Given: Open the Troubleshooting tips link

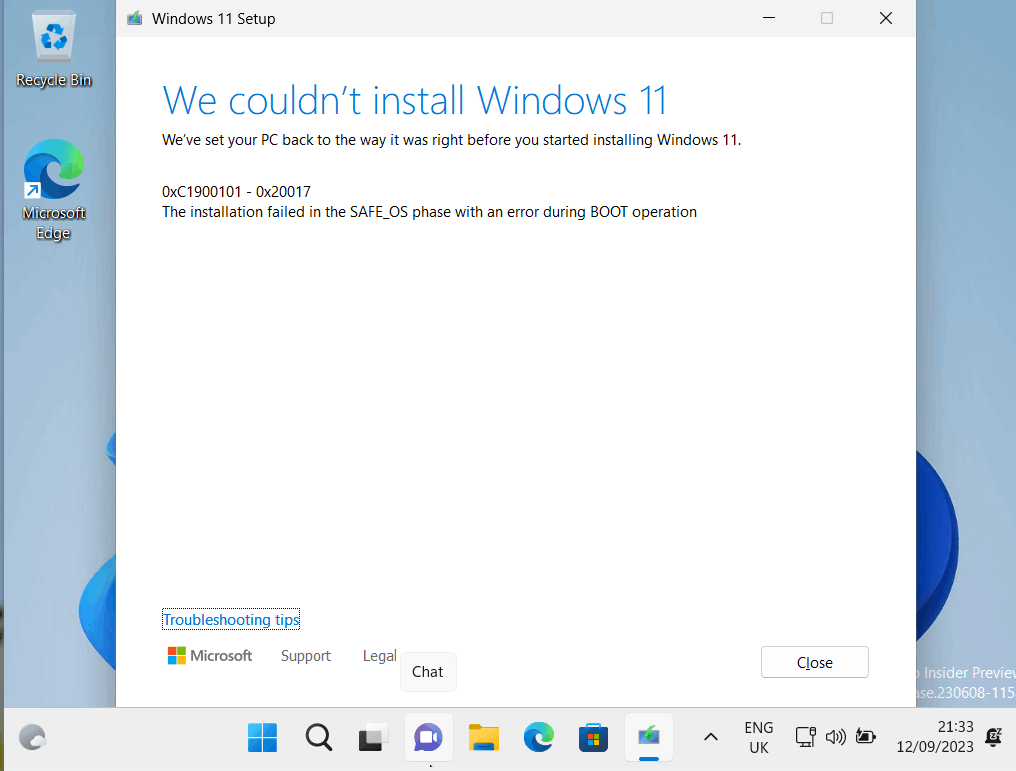Looking at the screenshot, I should (231, 619).
